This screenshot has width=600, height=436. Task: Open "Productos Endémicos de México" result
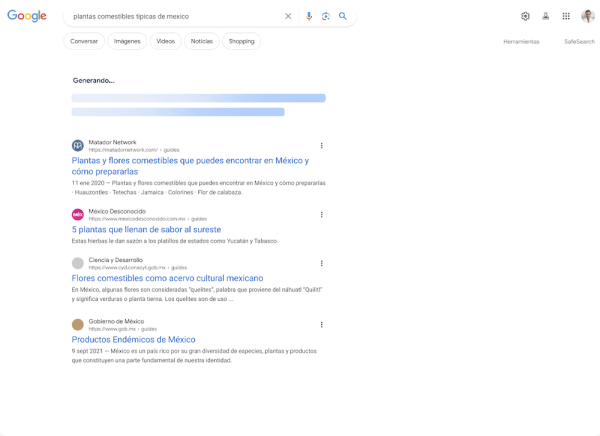point(133,339)
